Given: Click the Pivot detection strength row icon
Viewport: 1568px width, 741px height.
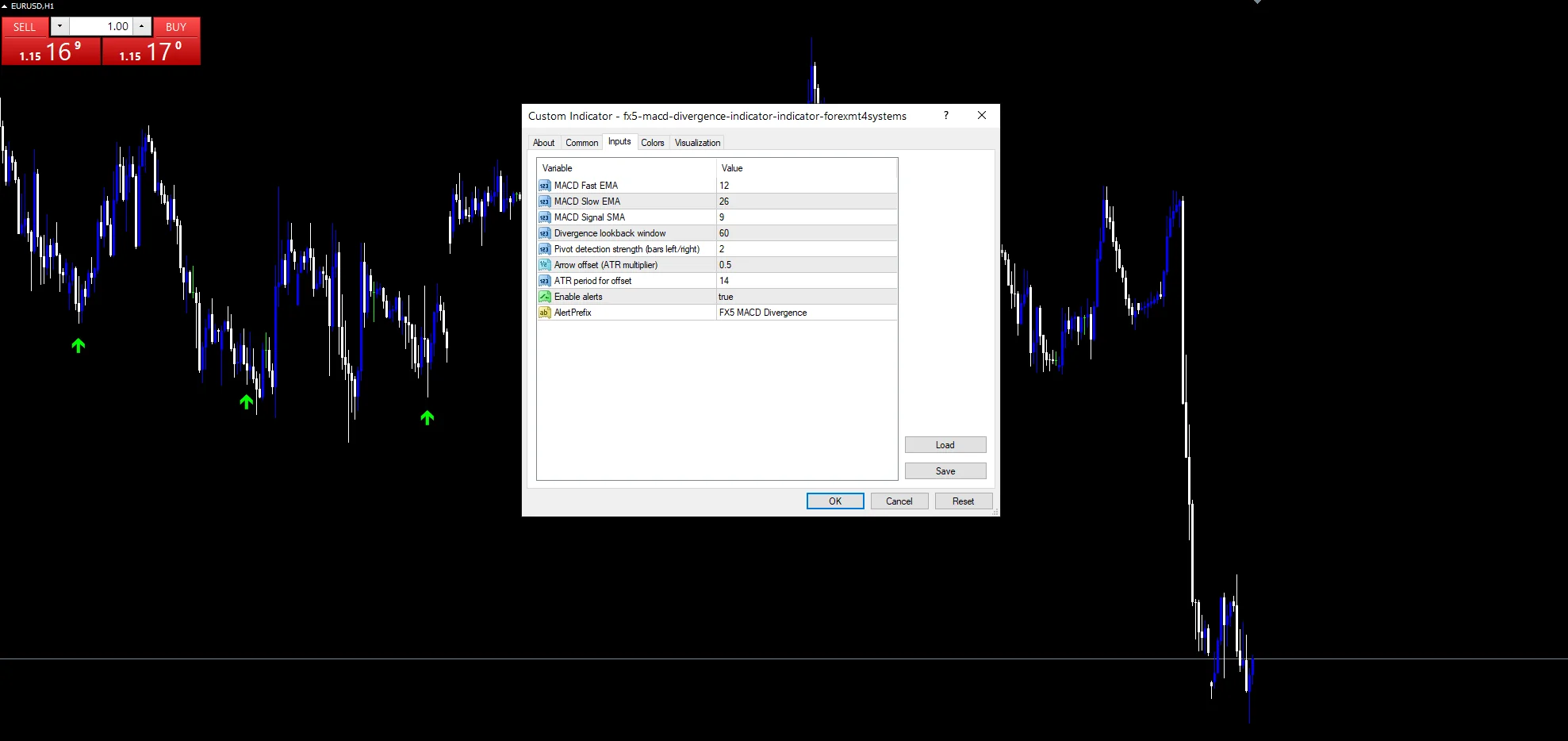Looking at the screenshot, I should [x=544, y=249].
